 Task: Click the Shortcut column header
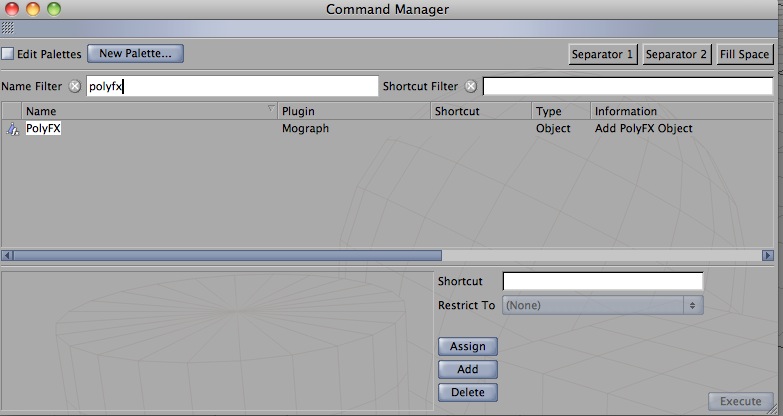[480, 111]
